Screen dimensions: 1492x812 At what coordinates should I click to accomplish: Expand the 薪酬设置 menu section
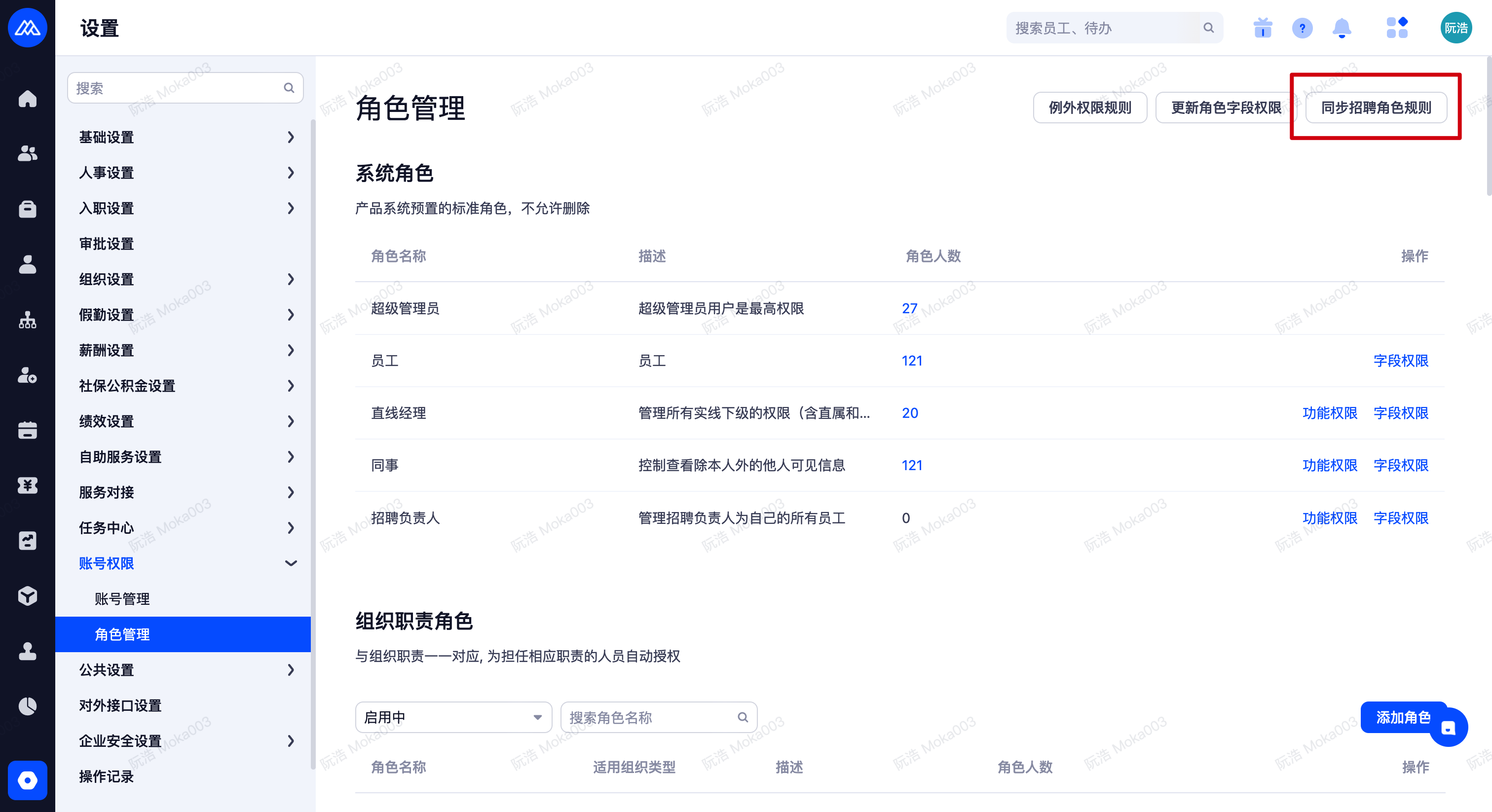(186, 350)
